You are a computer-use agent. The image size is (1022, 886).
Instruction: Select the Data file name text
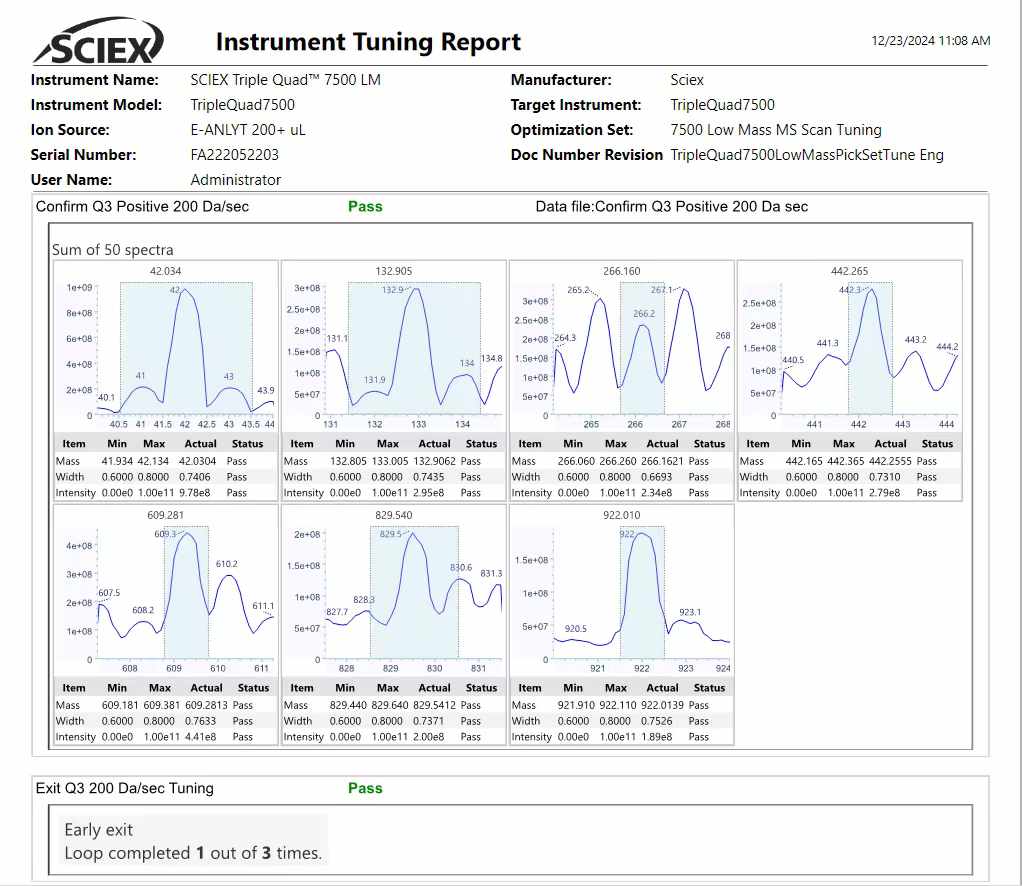click(672, 206)
